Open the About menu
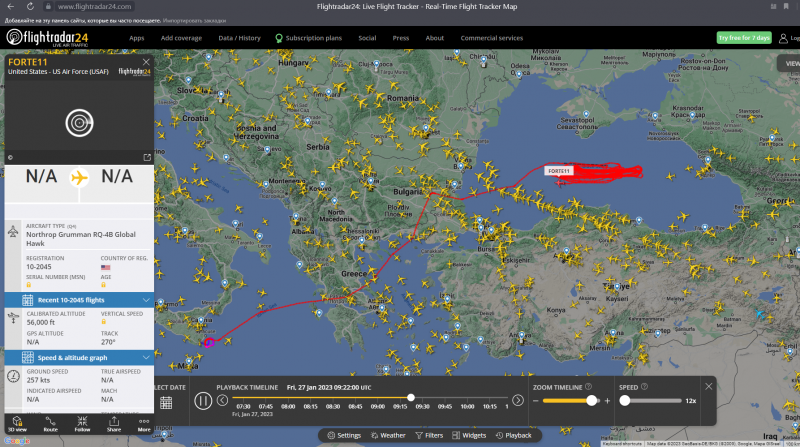The image size is (800, 447). (435, 38)
